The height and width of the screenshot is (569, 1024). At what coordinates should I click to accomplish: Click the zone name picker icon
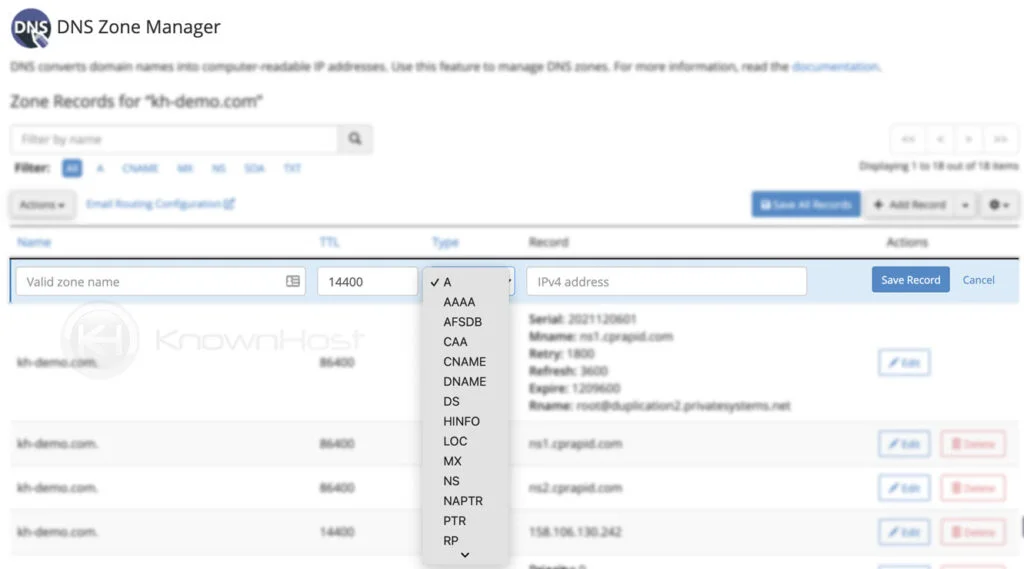point(293,282)
